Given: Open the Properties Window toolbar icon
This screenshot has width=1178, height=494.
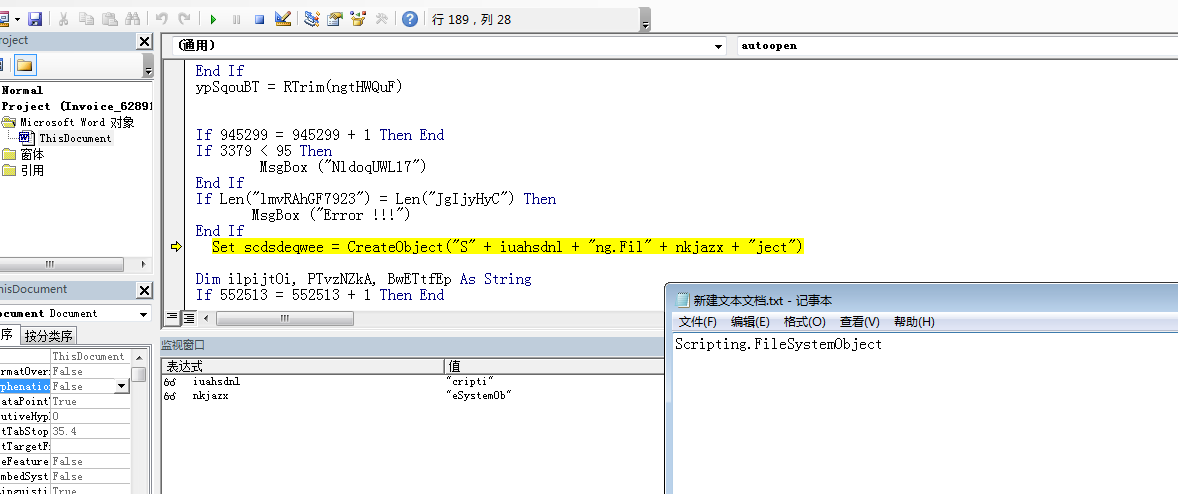Looking at the screenshot, I should (x=335, y=19).
